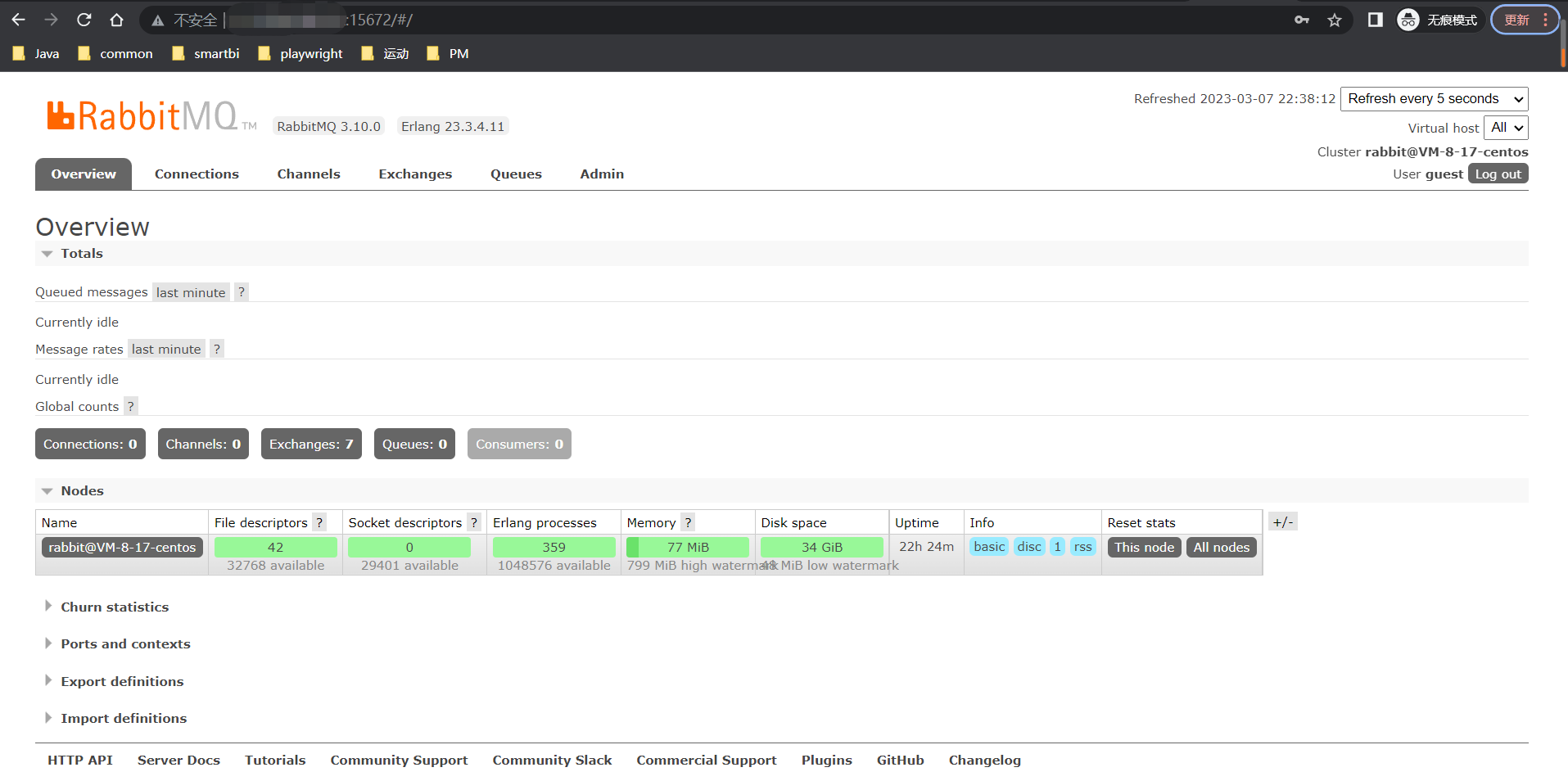Screen dimensions: 1568x781
Task: Show help for Socket descriptors
Action: point(474,522)
